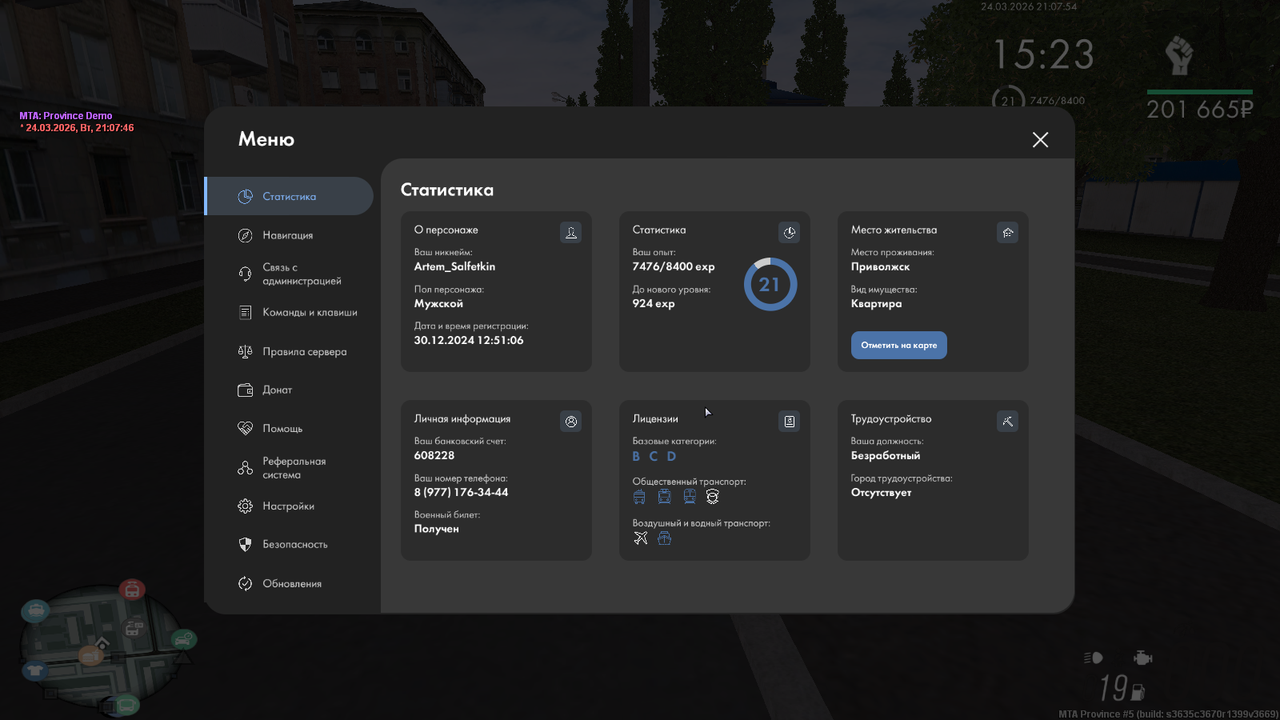Click the experience value 7476/8400 exp
The width and height of the screenshot is (1280, 720).
pos(674,267)
